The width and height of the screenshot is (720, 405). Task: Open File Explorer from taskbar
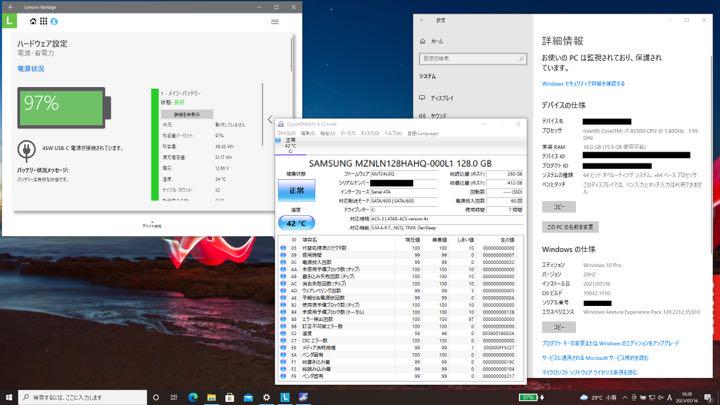(211, 397)
